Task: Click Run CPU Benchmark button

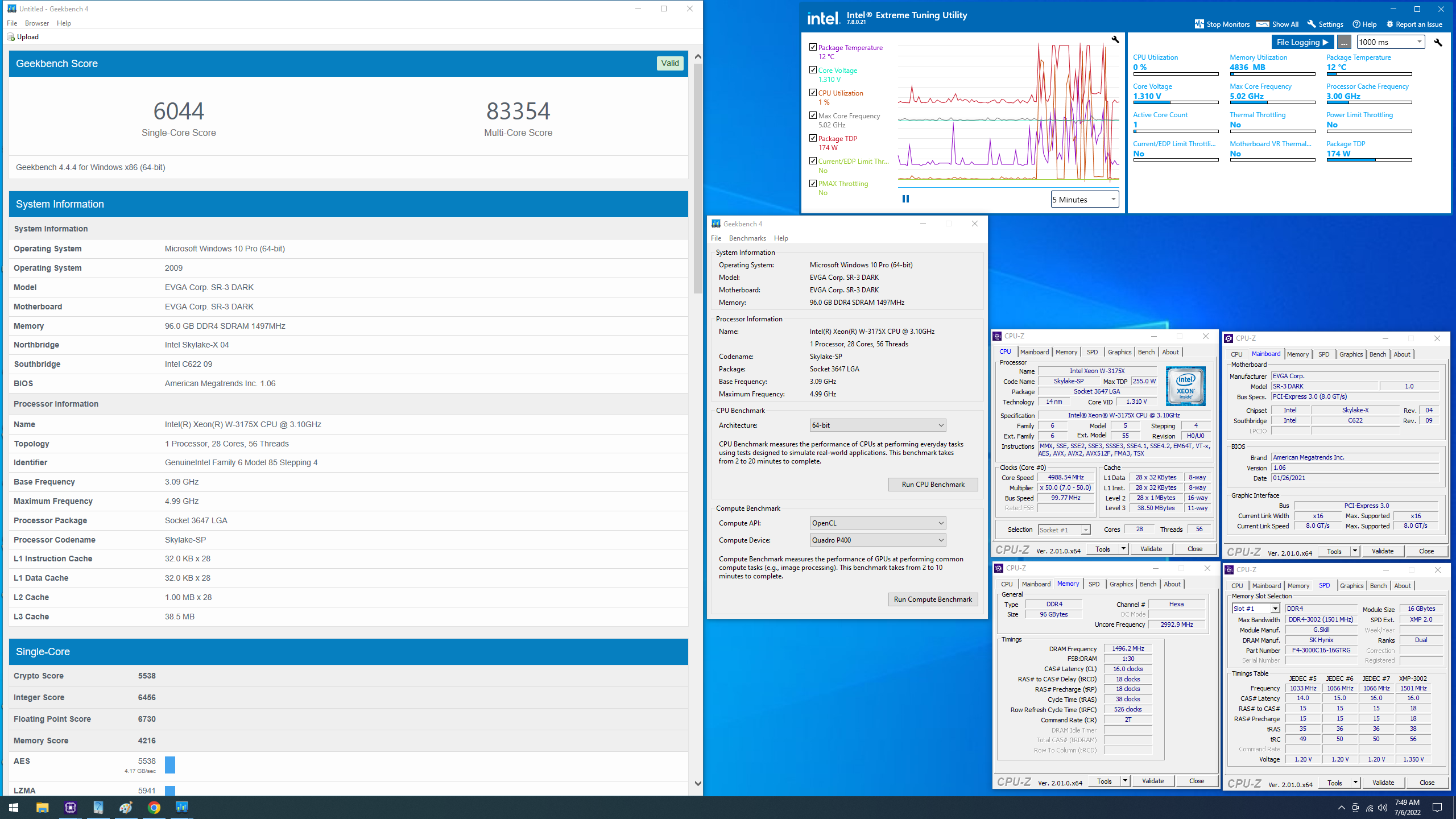Action: tap(933, 485)
